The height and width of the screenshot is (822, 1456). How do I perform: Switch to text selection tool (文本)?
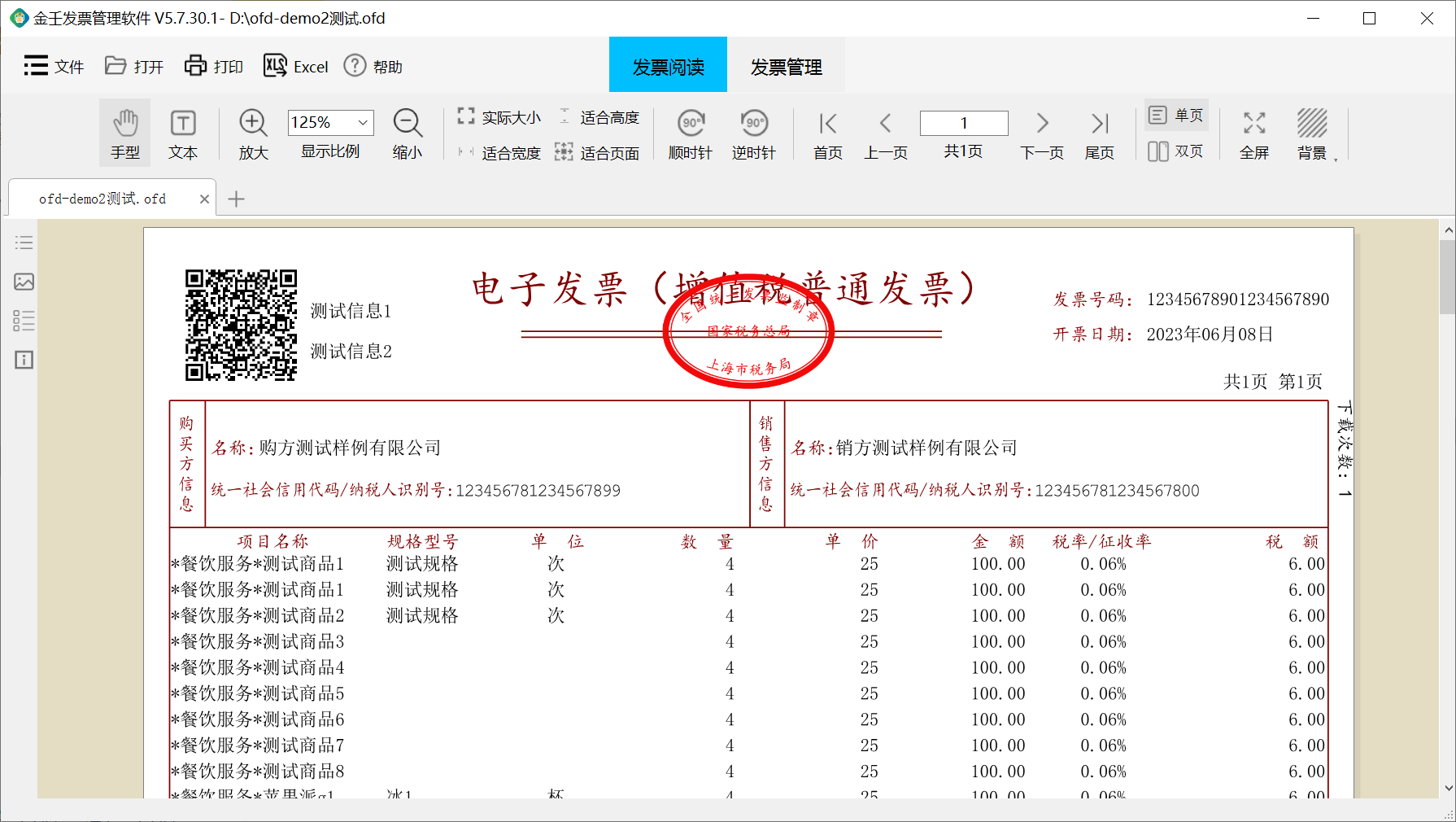point(183,133)
